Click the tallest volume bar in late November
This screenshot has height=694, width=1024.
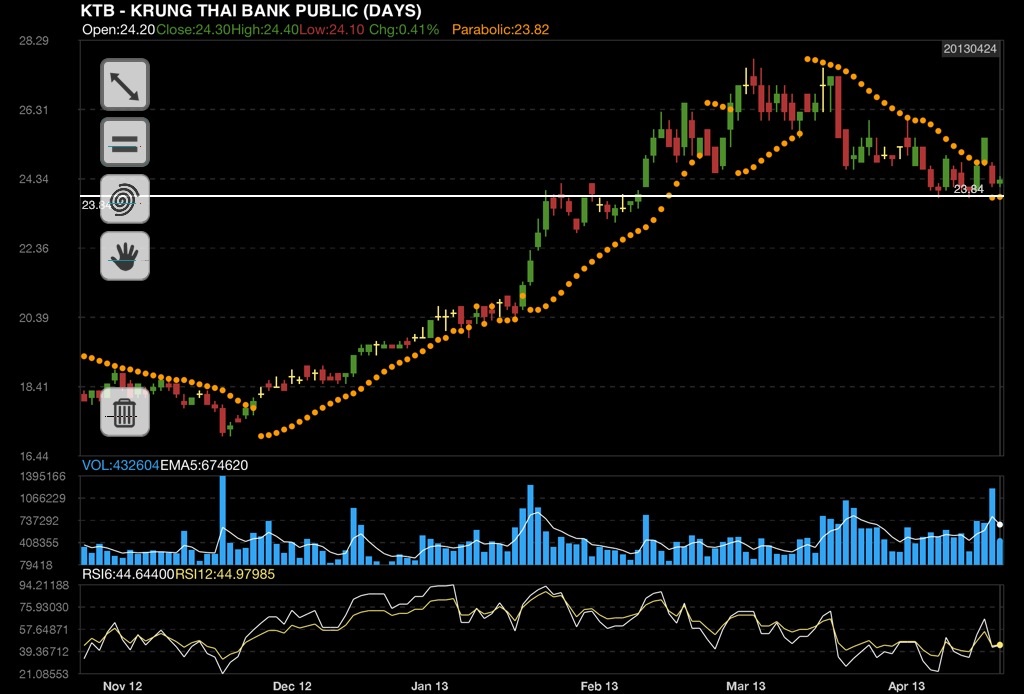click(x=223, y=520)
